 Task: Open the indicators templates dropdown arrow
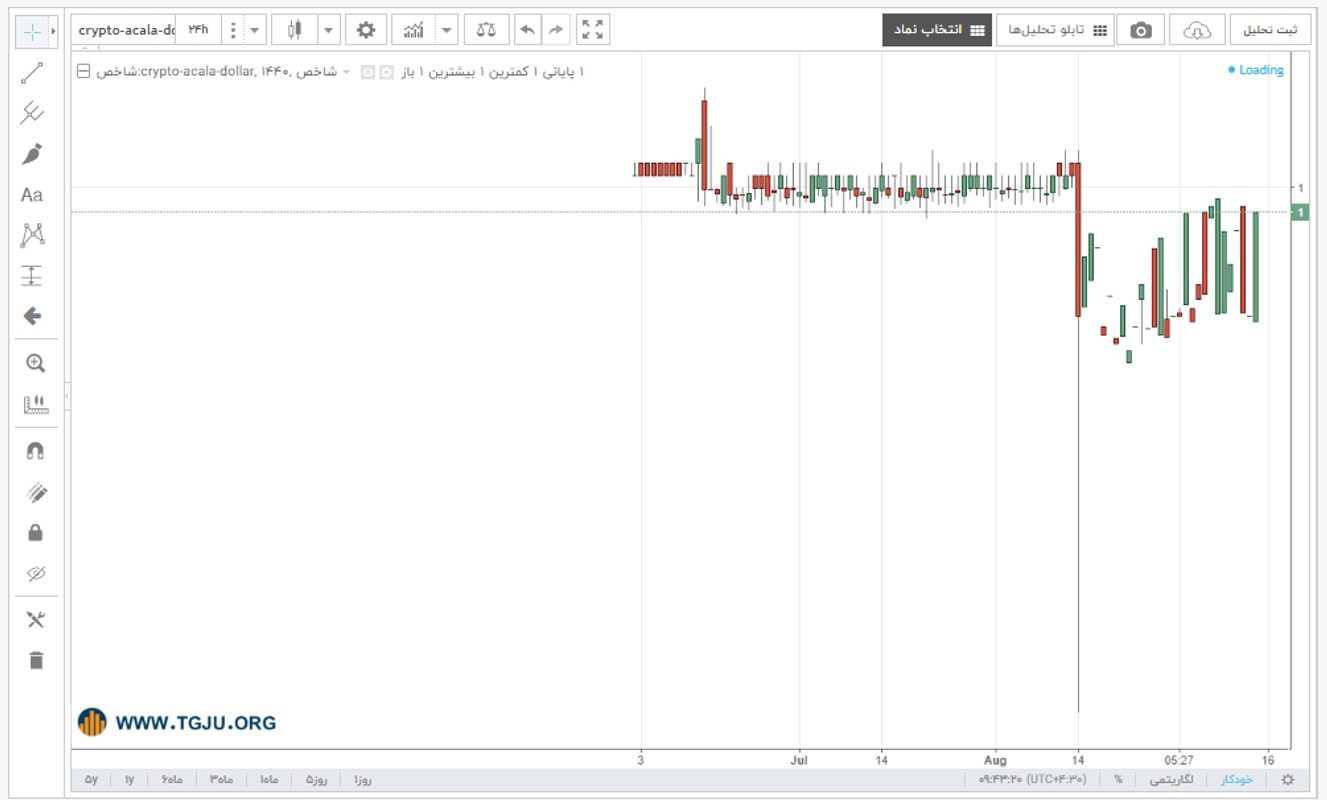point(448,30)
